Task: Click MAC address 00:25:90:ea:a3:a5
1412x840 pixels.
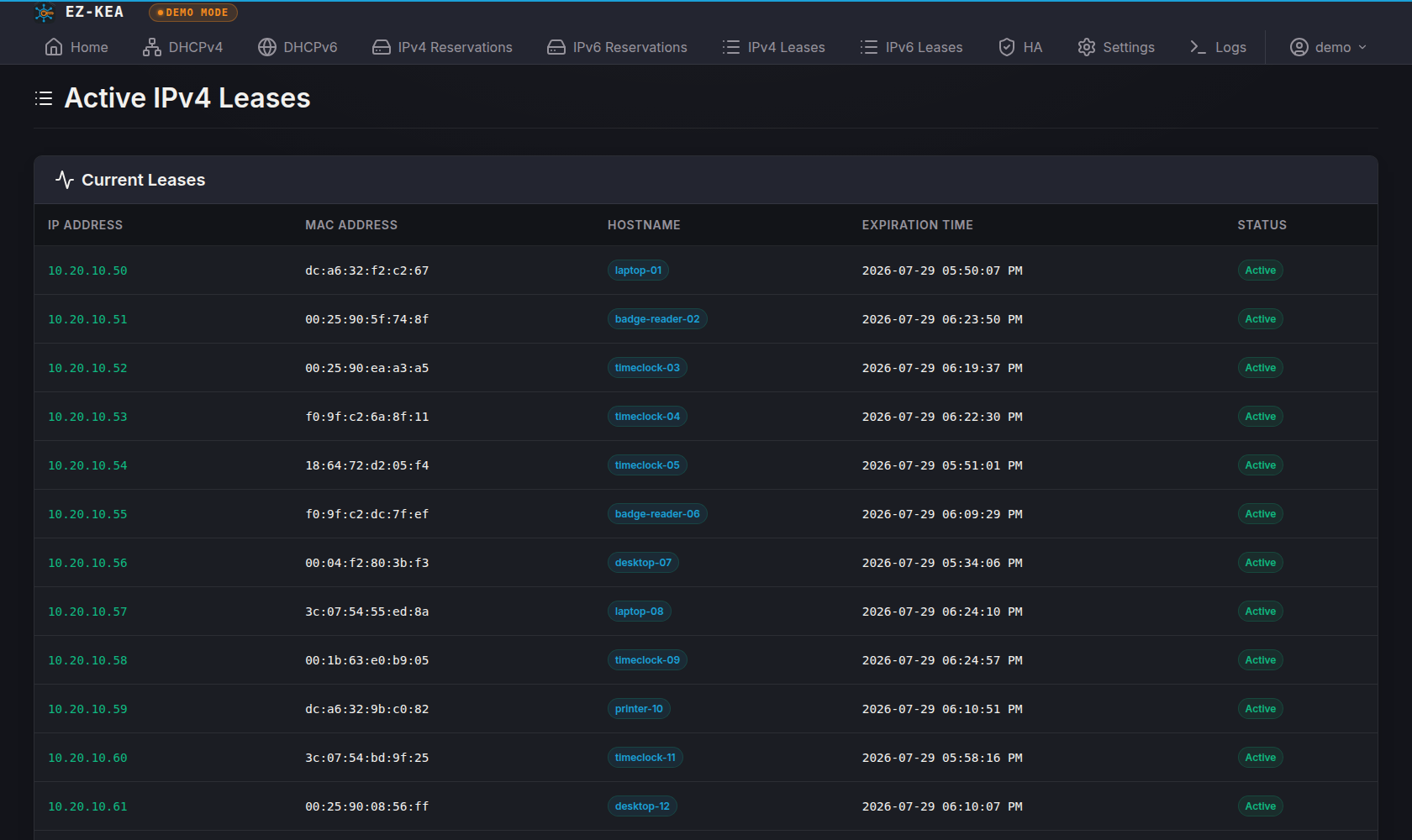Action: pos(366,368)
